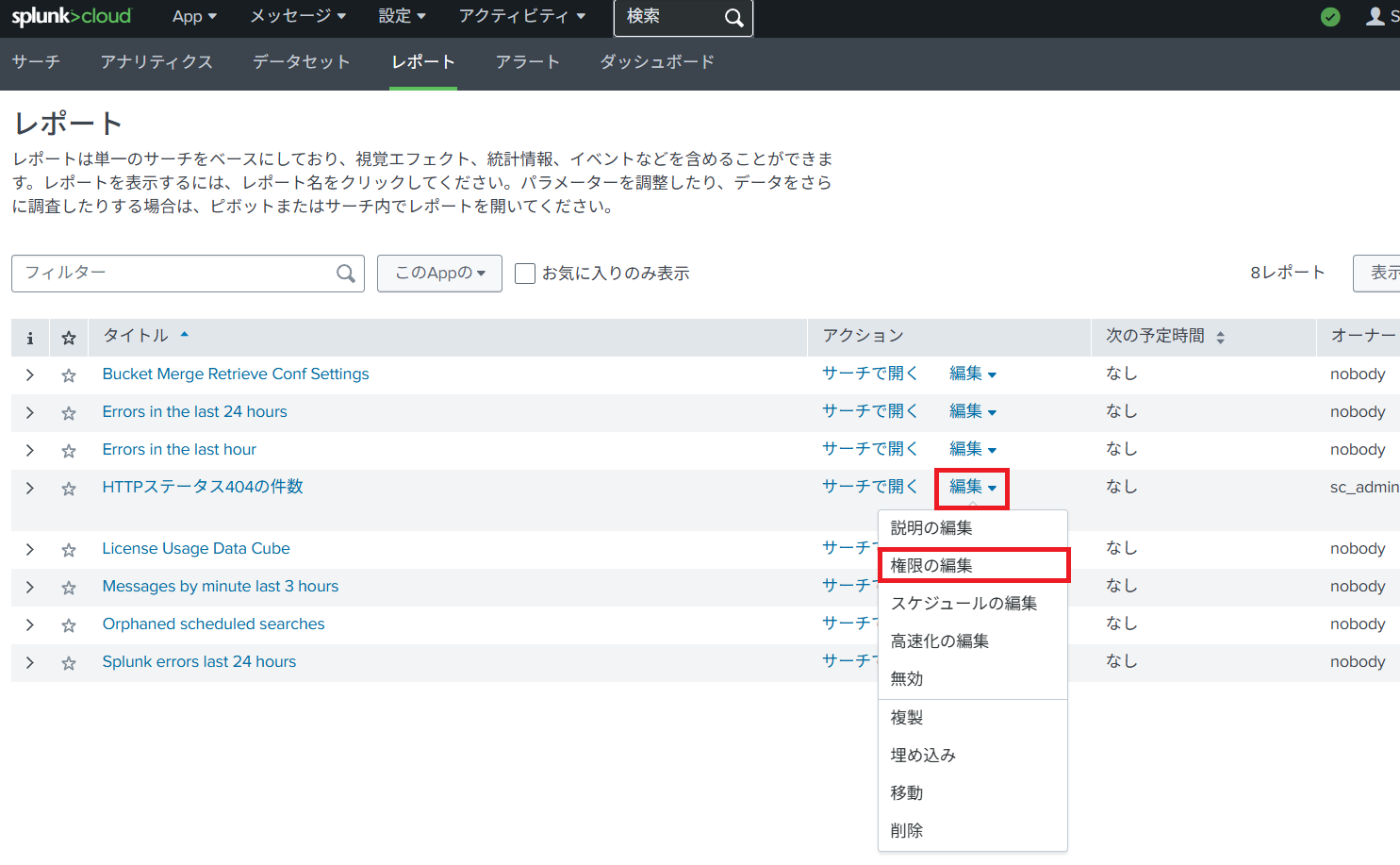Click the user profile icon in the header
Viewport: 1400px width, 865px height.
(x=1375, y=17)
